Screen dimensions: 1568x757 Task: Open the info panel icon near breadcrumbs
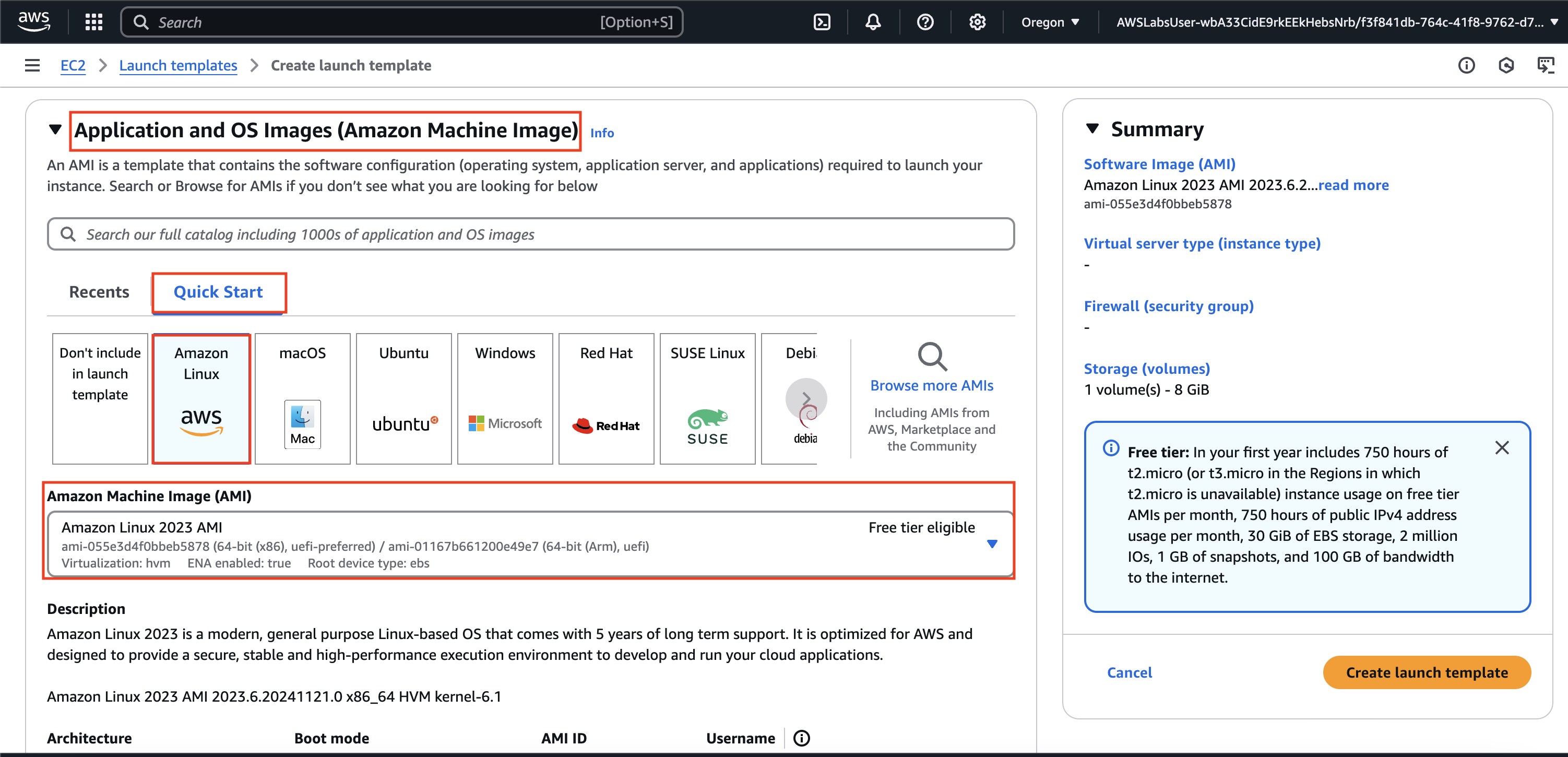pyautogui.click(x=1466, y=65)
